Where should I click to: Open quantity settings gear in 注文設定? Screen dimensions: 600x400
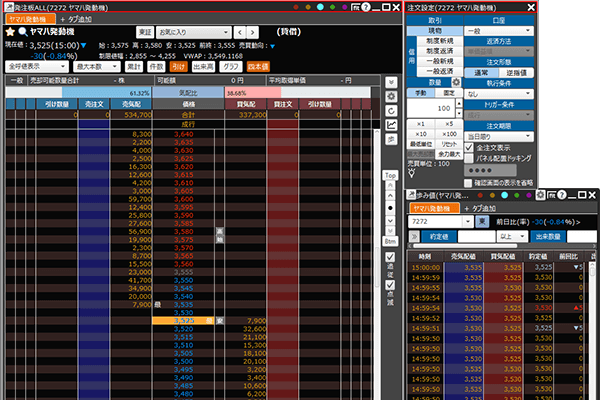[x=456, y=82]
